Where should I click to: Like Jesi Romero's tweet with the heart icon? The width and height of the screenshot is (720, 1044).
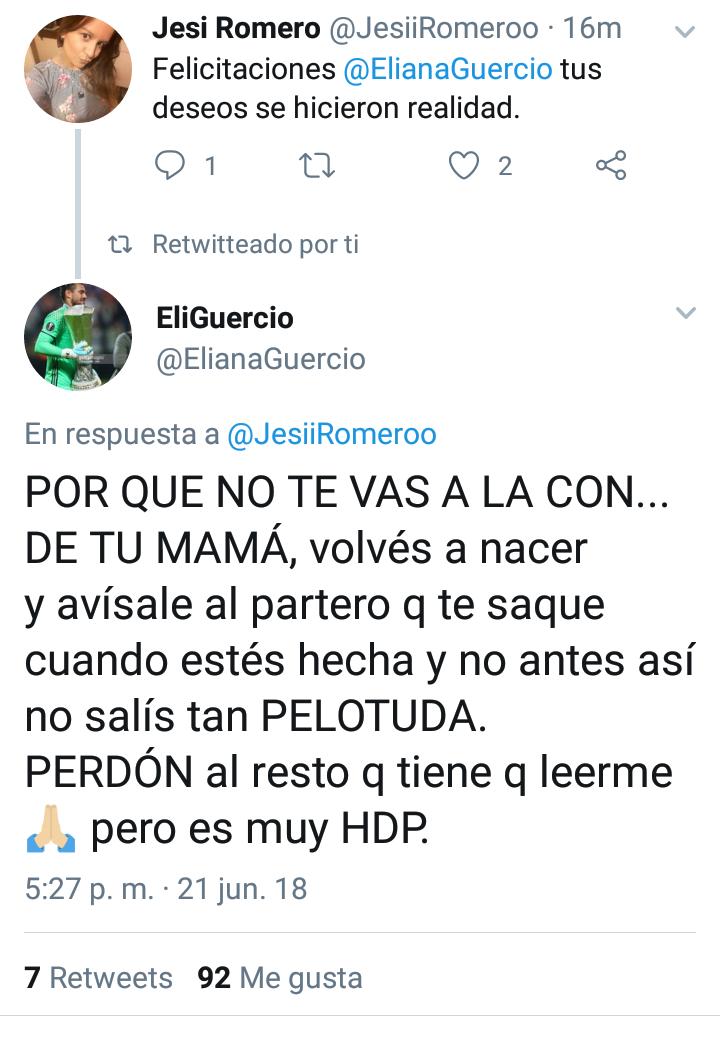tap(464, 166)
